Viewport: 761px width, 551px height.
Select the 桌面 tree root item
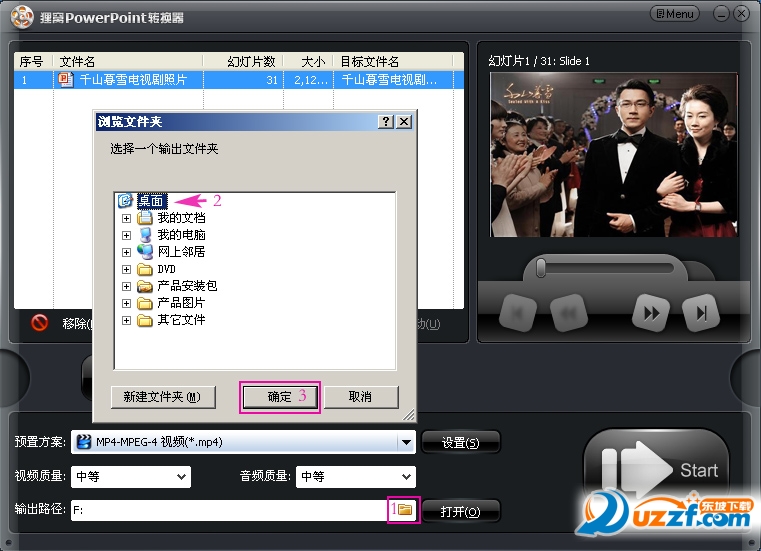tap(151, 201)
